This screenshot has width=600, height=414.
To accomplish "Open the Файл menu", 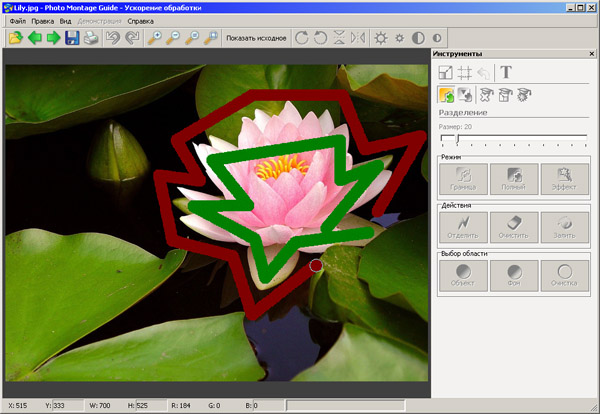I will point(17,20).
